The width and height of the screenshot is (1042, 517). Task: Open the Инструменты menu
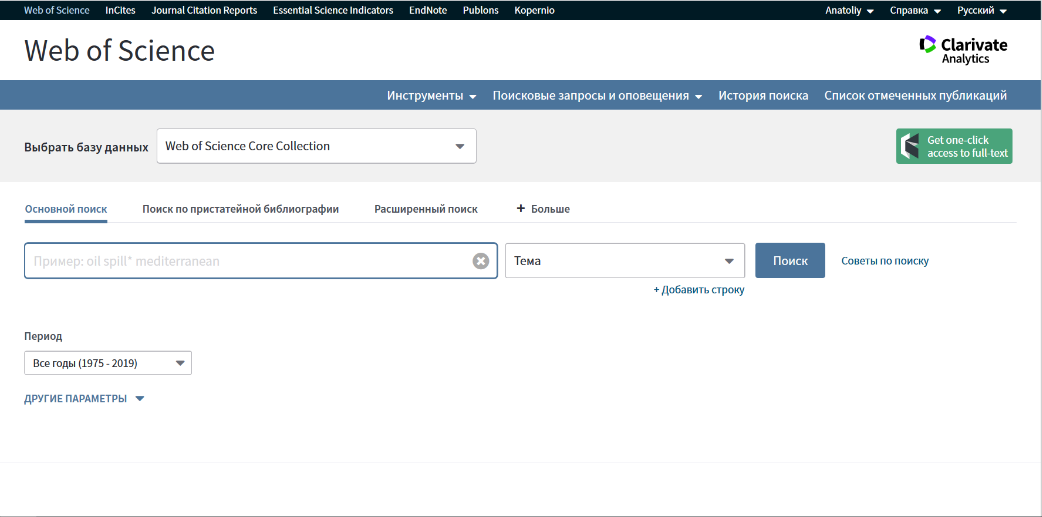[431, 96]
